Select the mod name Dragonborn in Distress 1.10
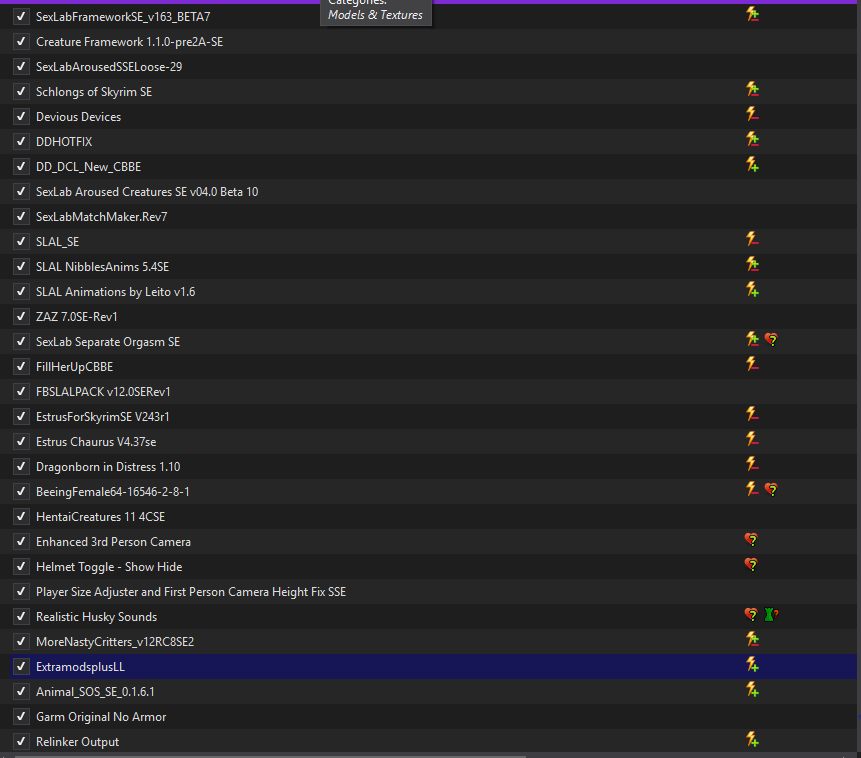This screenshot has width=861, height=758. coord(108,467)
